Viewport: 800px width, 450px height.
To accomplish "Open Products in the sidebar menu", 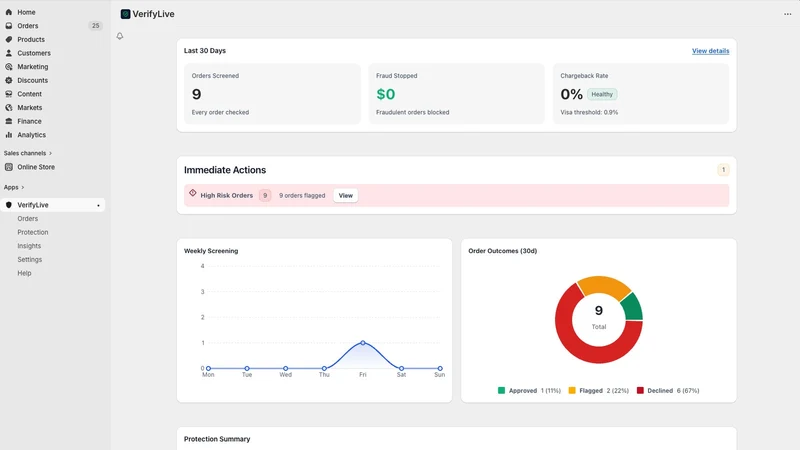I will [31, 39].
